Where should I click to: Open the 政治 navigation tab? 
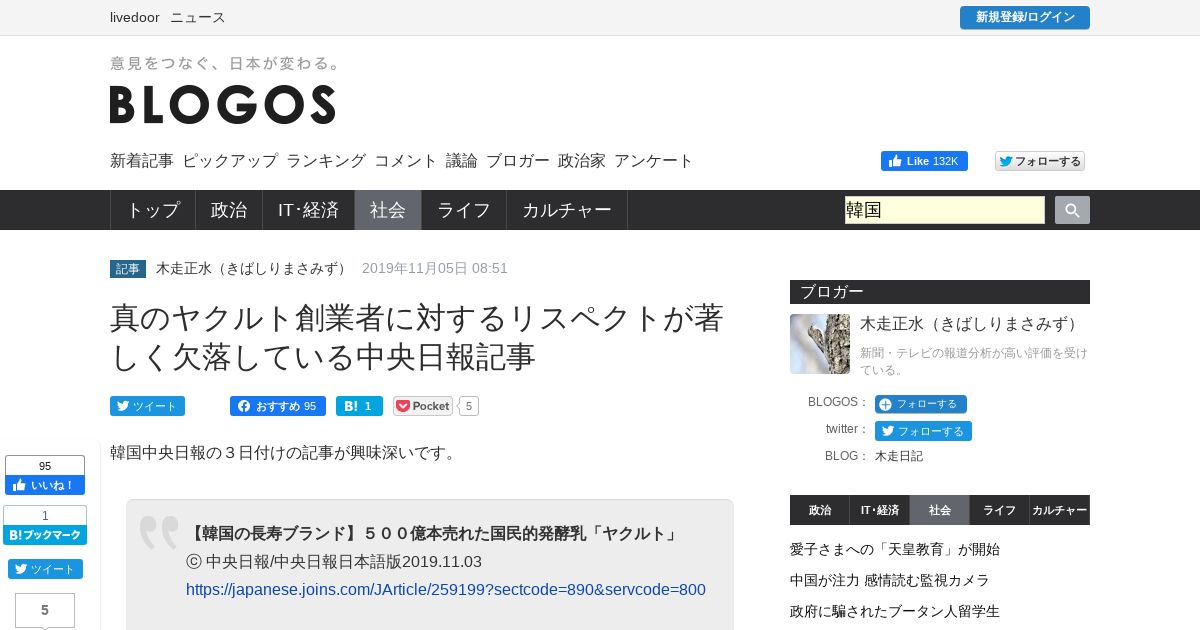point(229,210)
